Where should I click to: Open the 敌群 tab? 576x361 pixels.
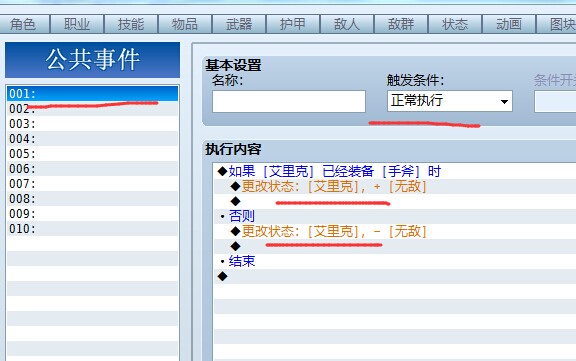tap(401, 24)
